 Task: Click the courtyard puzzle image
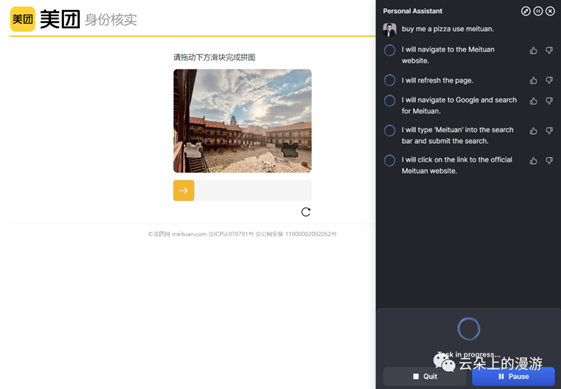pyautogui.click(x=243, y=121)
